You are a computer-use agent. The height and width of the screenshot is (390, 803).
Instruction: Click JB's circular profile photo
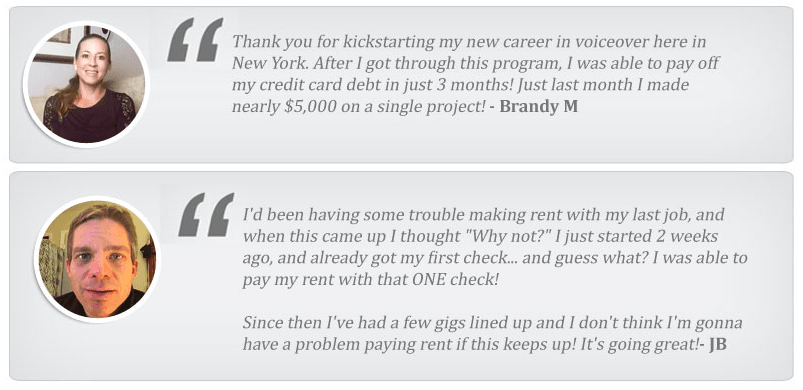97,259
